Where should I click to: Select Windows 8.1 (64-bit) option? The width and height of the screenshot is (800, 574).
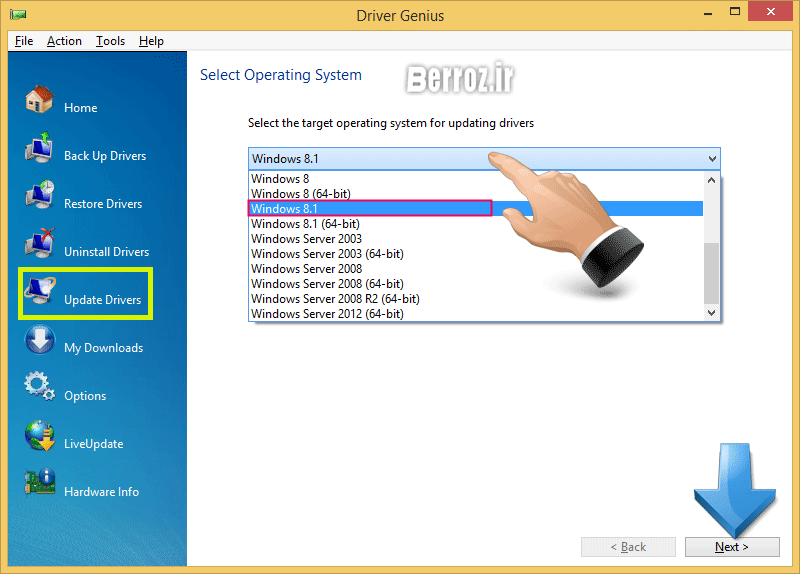476,224
